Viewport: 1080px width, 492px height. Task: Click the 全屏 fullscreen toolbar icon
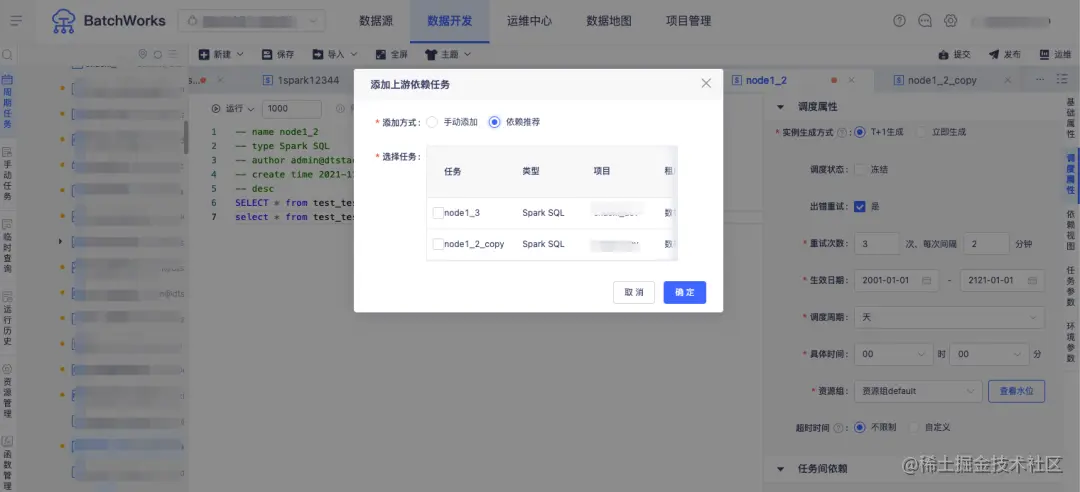click(x=380, y=54)
